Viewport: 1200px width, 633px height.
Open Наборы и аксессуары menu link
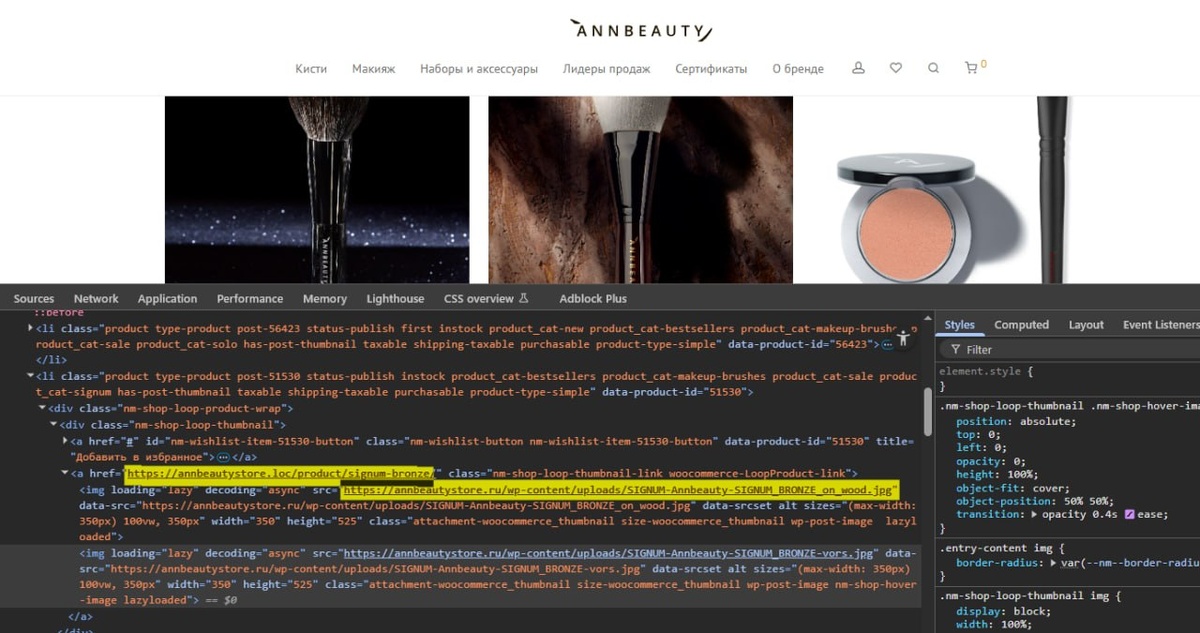click(x=479, y=69)
